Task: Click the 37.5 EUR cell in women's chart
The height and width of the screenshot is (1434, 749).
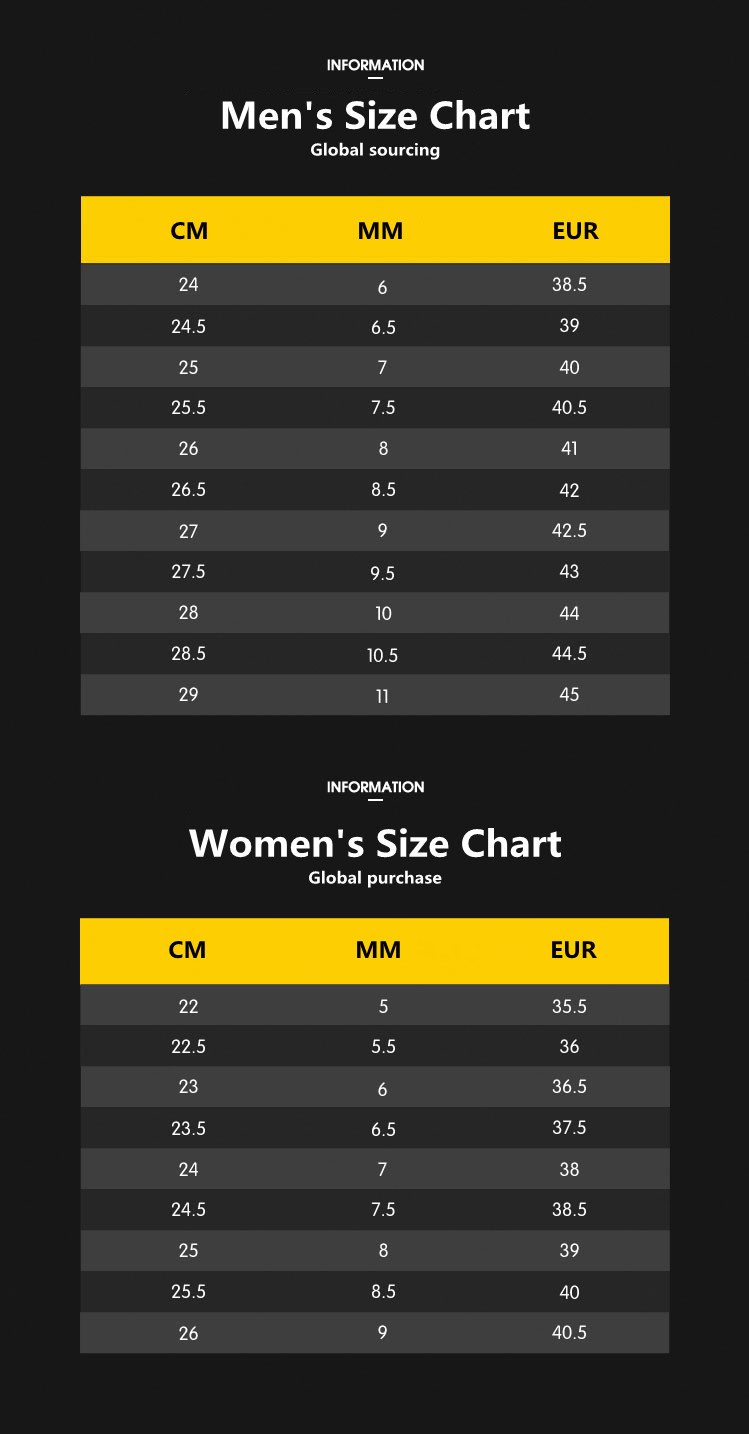Action: 569,1128
